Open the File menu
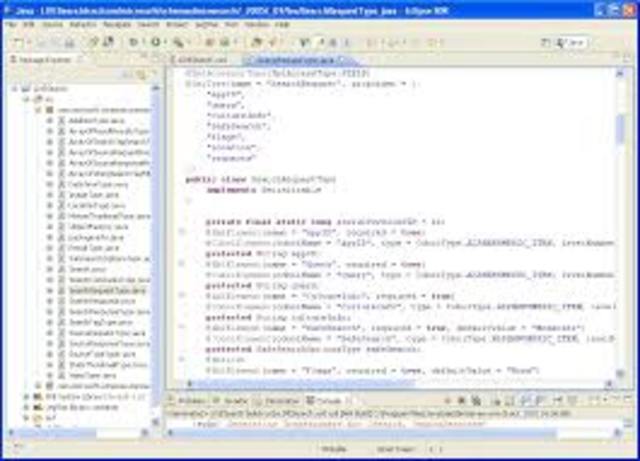The width and height of the screenshot is (640, 461). click(x=11, y=24)
